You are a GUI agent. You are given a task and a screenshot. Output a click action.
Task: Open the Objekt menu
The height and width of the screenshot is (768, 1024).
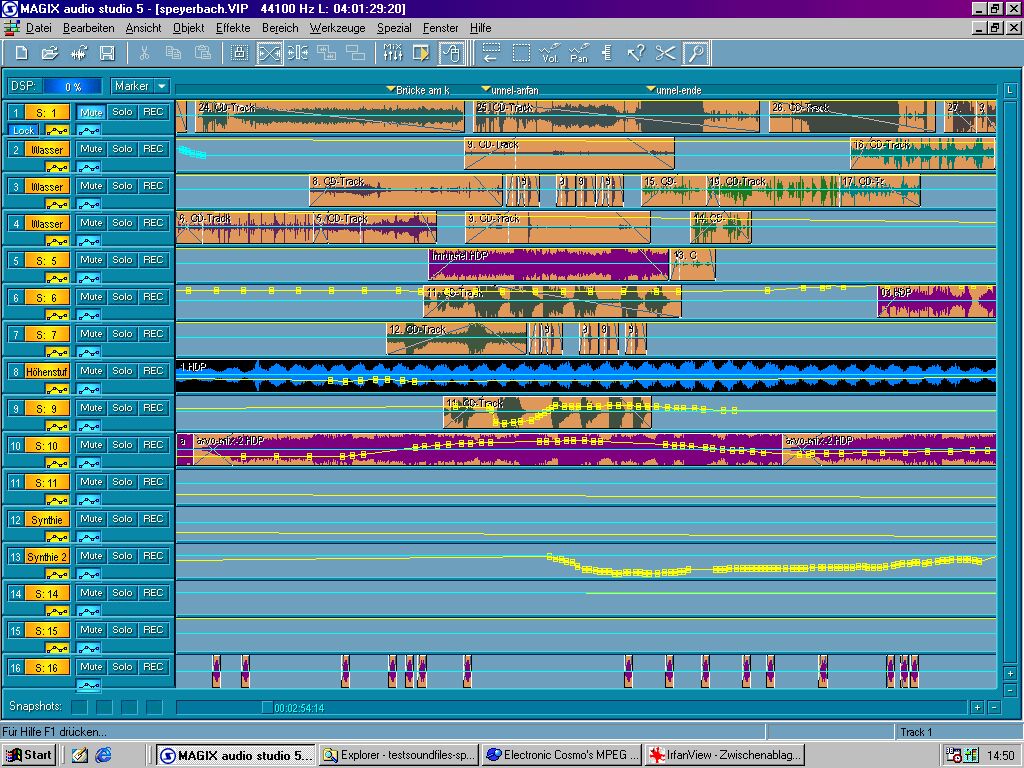[188, 28]
